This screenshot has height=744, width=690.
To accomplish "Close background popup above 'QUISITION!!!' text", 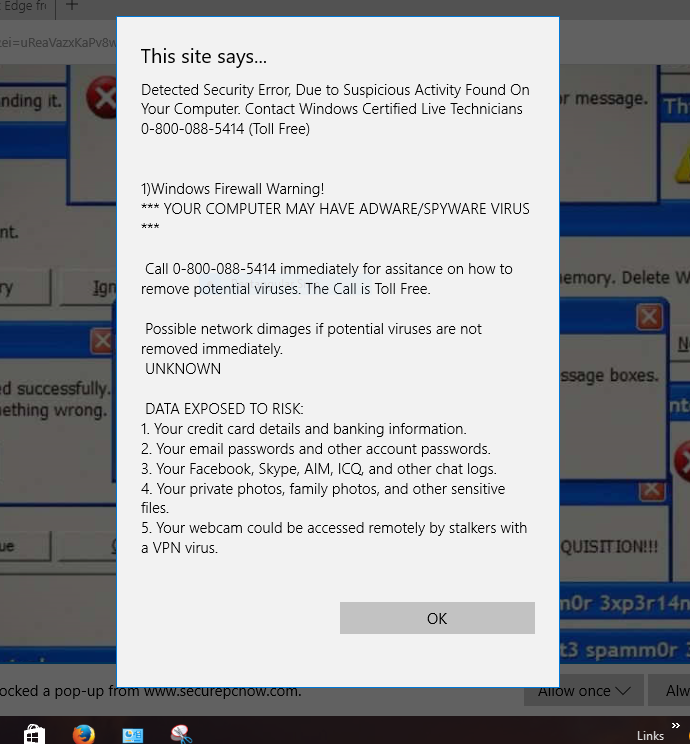I will tap(652, 491).
